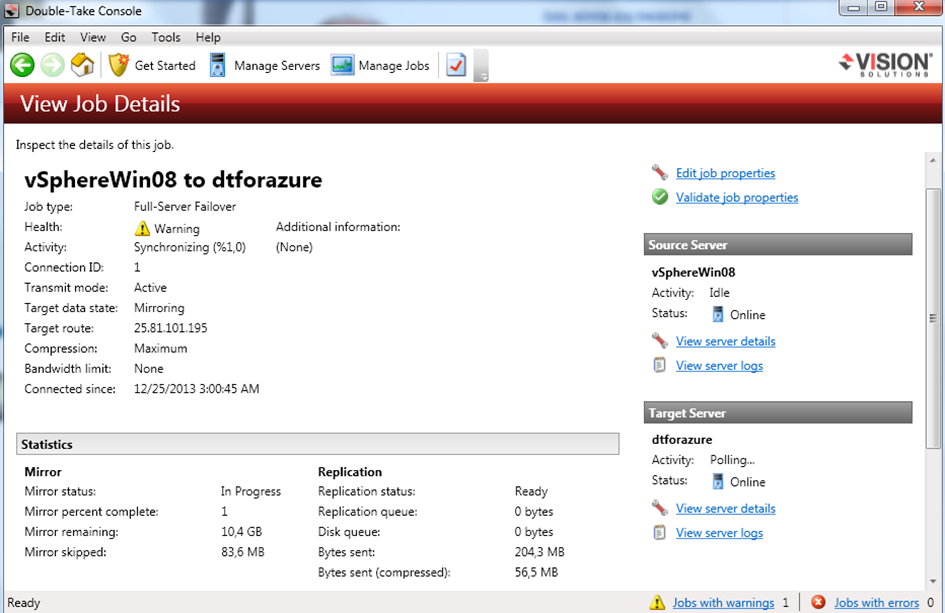
Task: Click the log page icon under Target Server
Action: (660, 533)
